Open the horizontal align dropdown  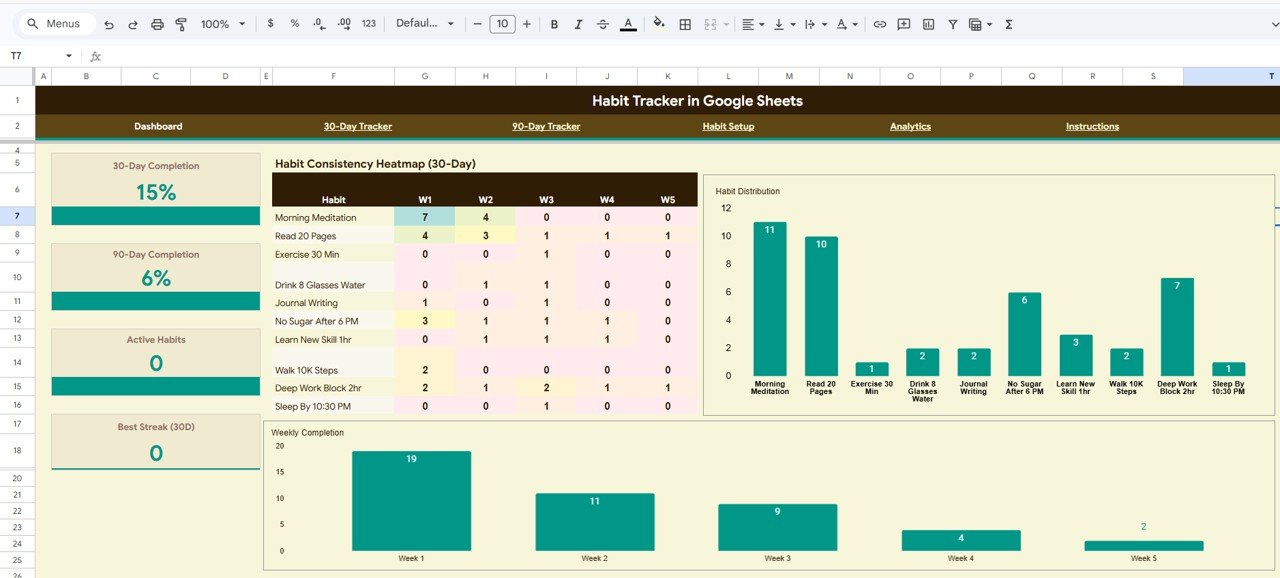click(x=751, y=23)
